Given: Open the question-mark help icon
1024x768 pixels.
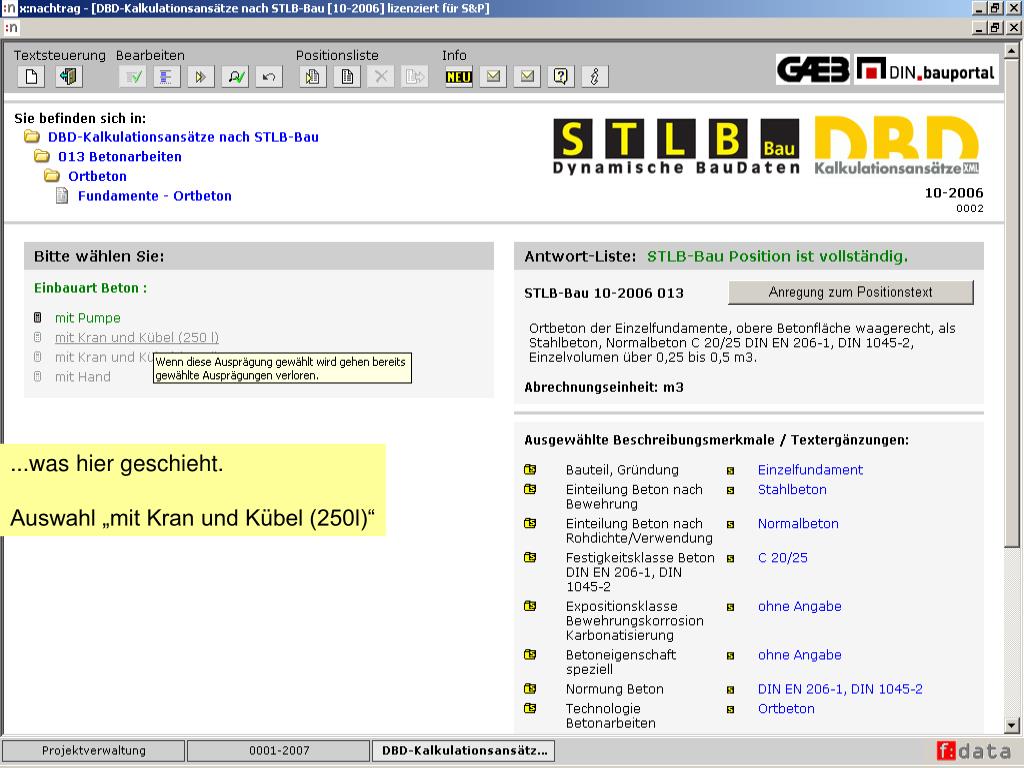Looking at the screenshot, I should (560, 77).
